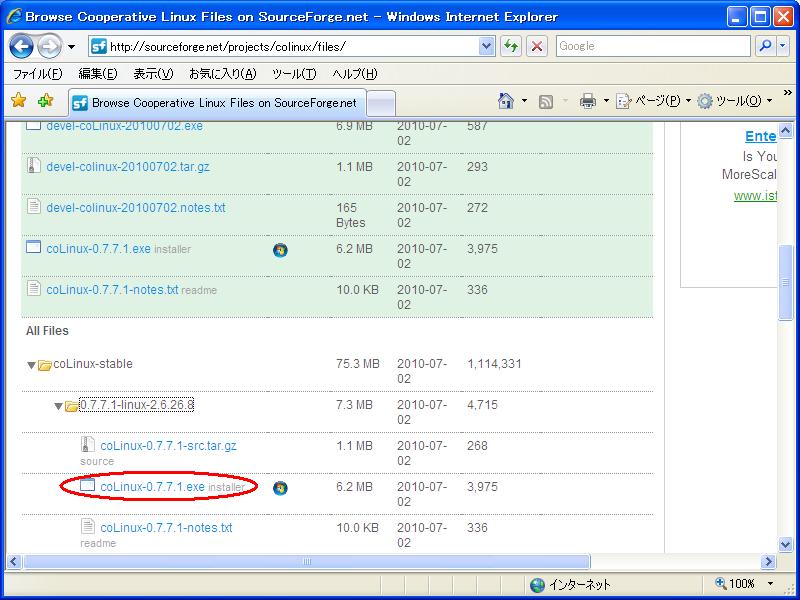Viewport: 800px width, 600px height.
Task: Refresh the page with green arrows icon
Action: [511, 46]
